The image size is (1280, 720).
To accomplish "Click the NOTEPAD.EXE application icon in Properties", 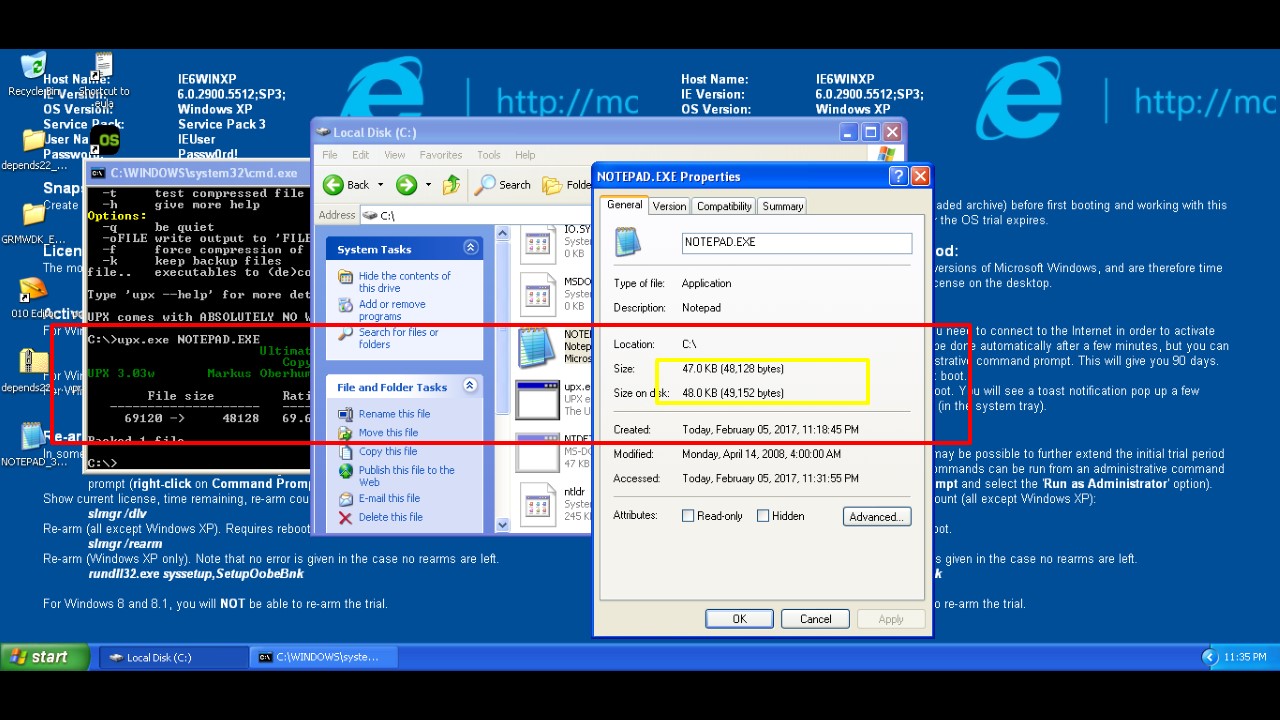I will pos(628,242).
